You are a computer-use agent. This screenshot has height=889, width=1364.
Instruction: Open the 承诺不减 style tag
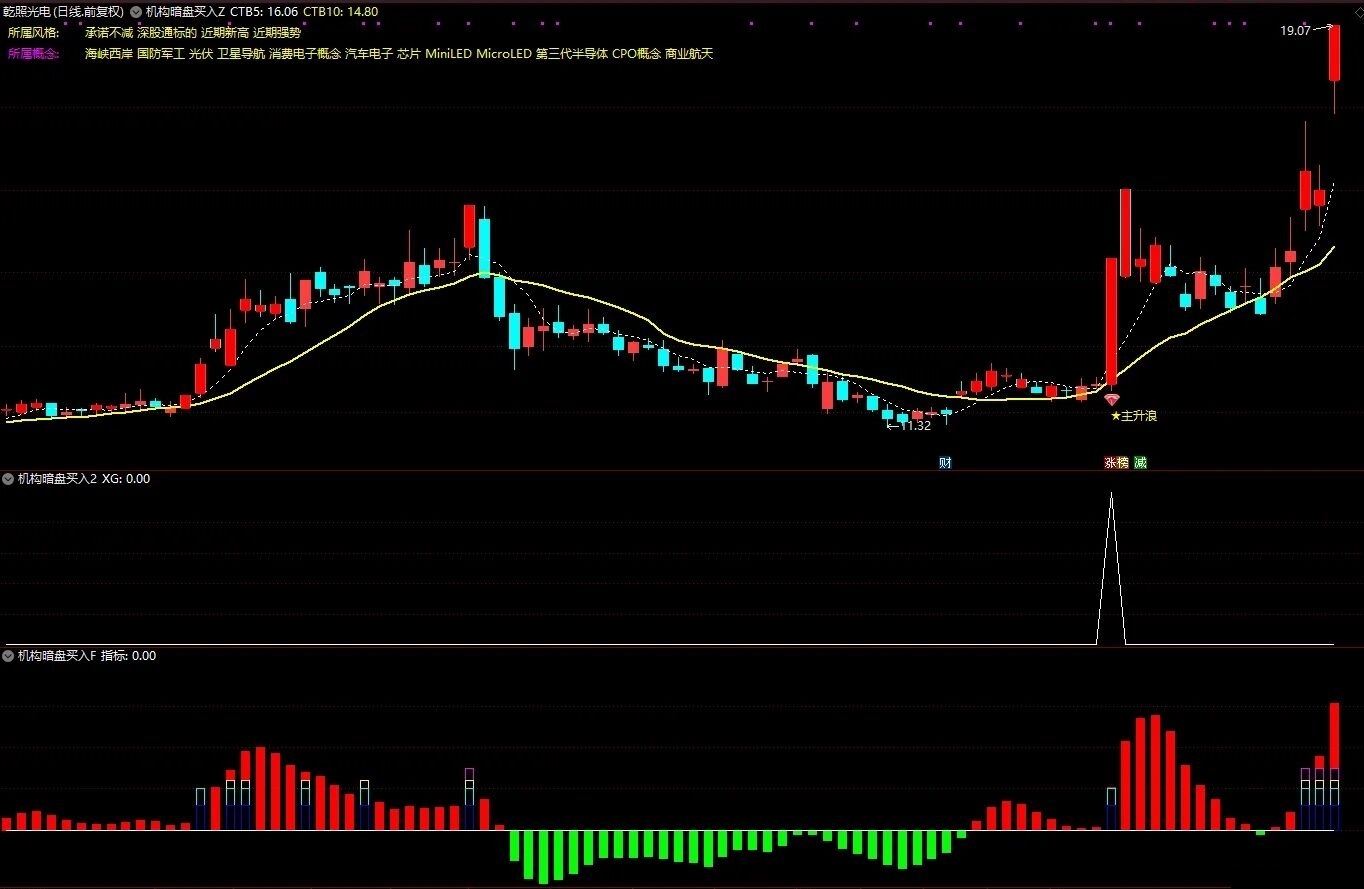109,33
